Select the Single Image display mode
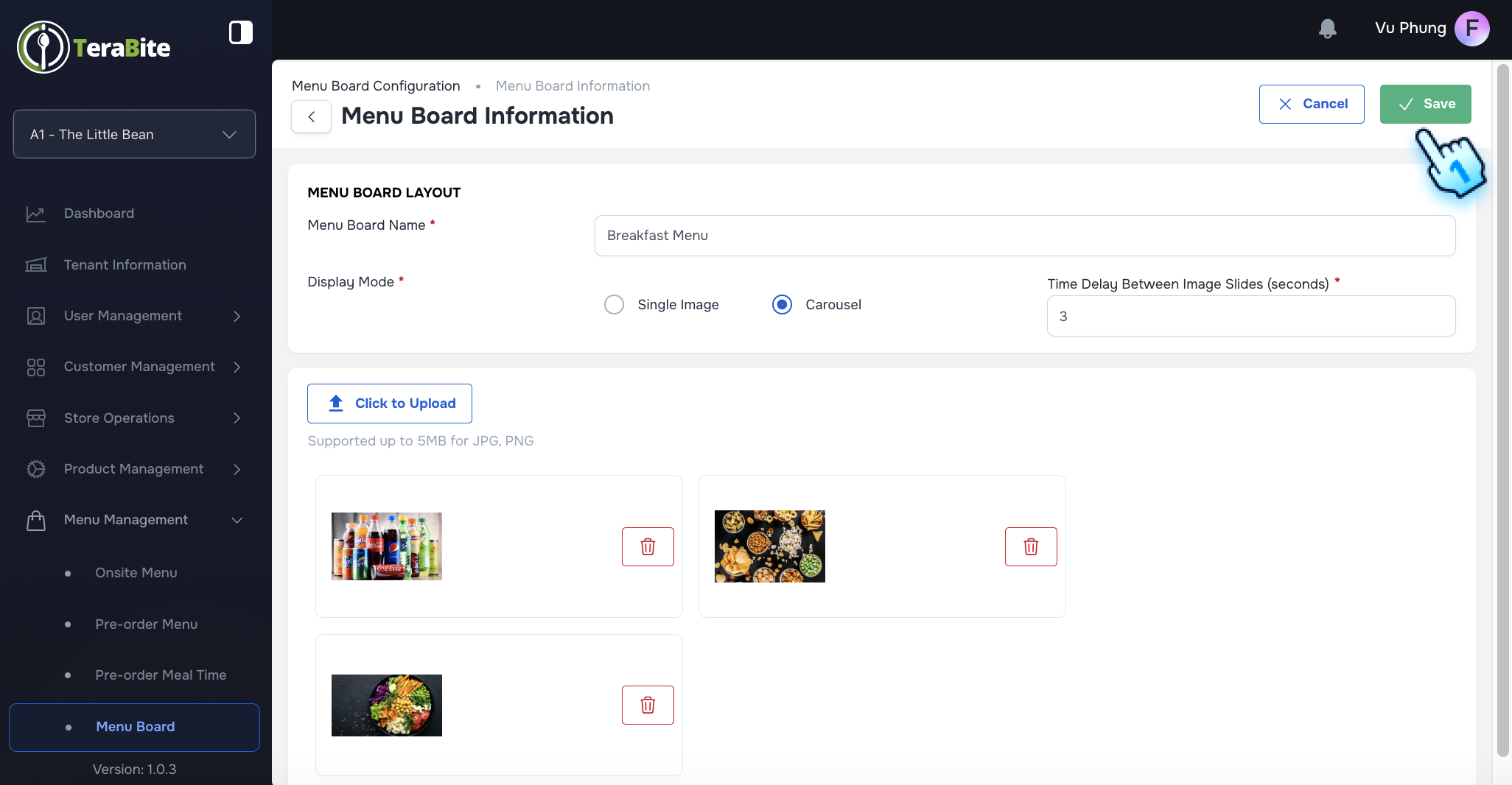 pos(614,304)
